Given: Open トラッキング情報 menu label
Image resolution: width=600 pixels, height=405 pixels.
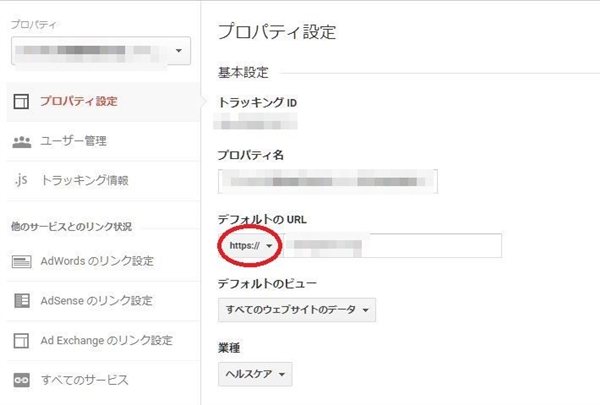Looking at the screenshot, I should pos(84,181).
